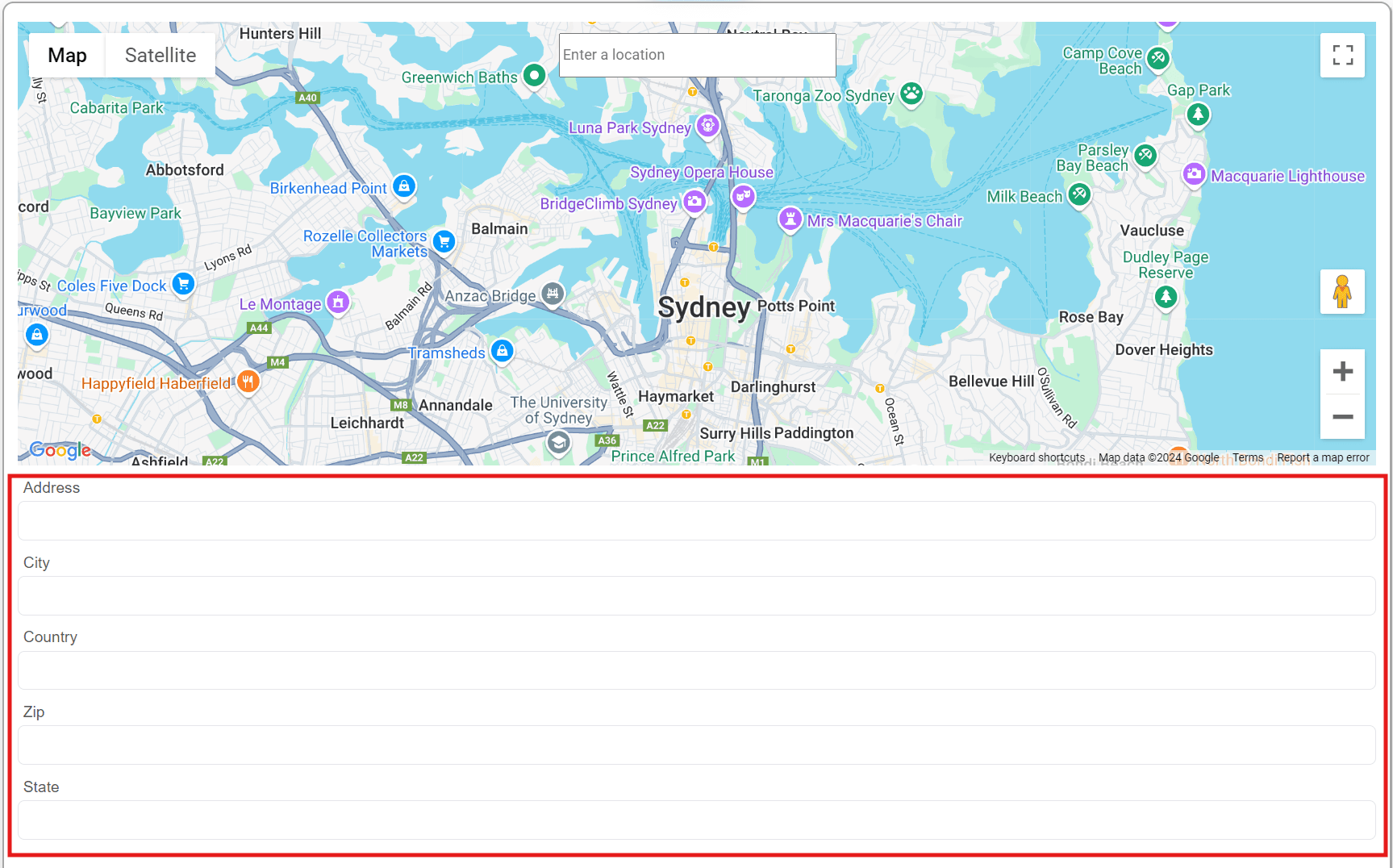The image size is (1393, 868).
Task: Click the Street View pegman icon
Action: pyautogui.click(x=1342, y=291)
